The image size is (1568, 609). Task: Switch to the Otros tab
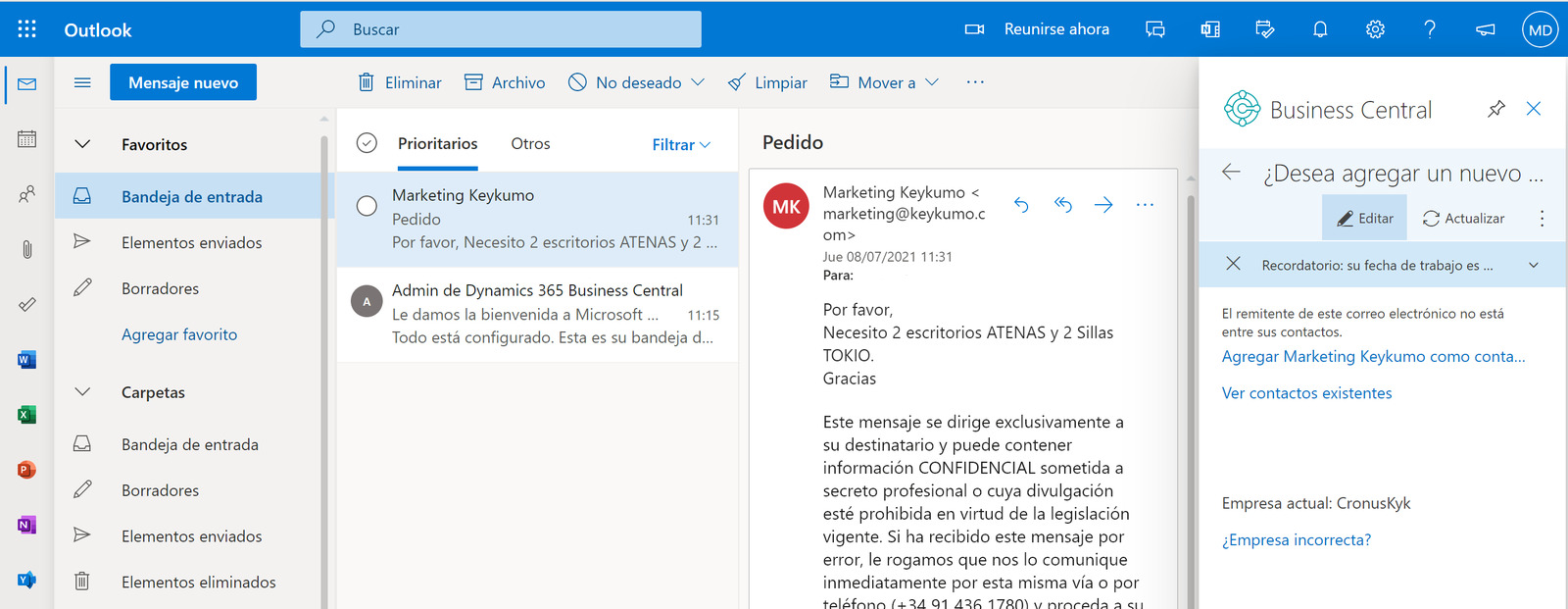point(530,143)
